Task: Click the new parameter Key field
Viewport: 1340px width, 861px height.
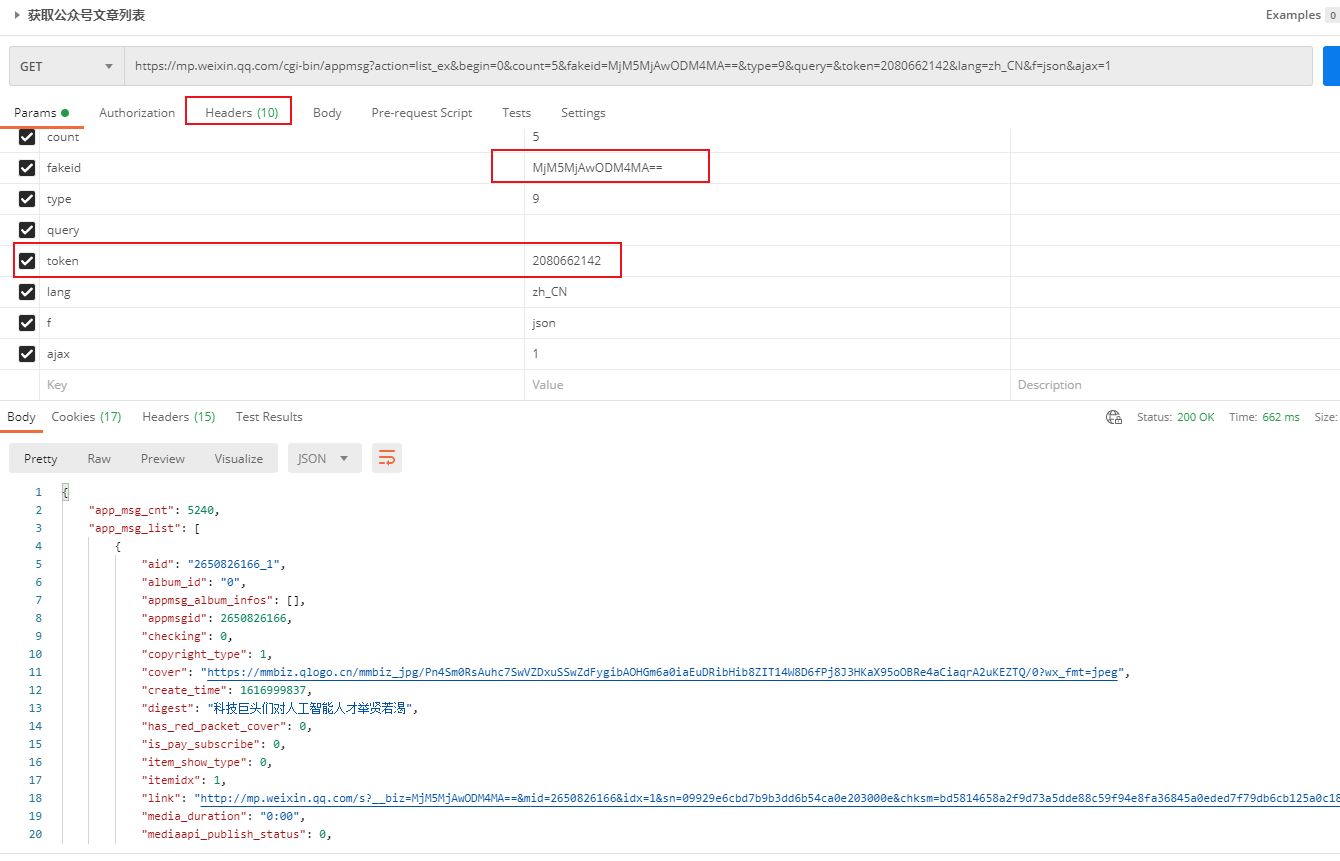Action: coord(282,385)
